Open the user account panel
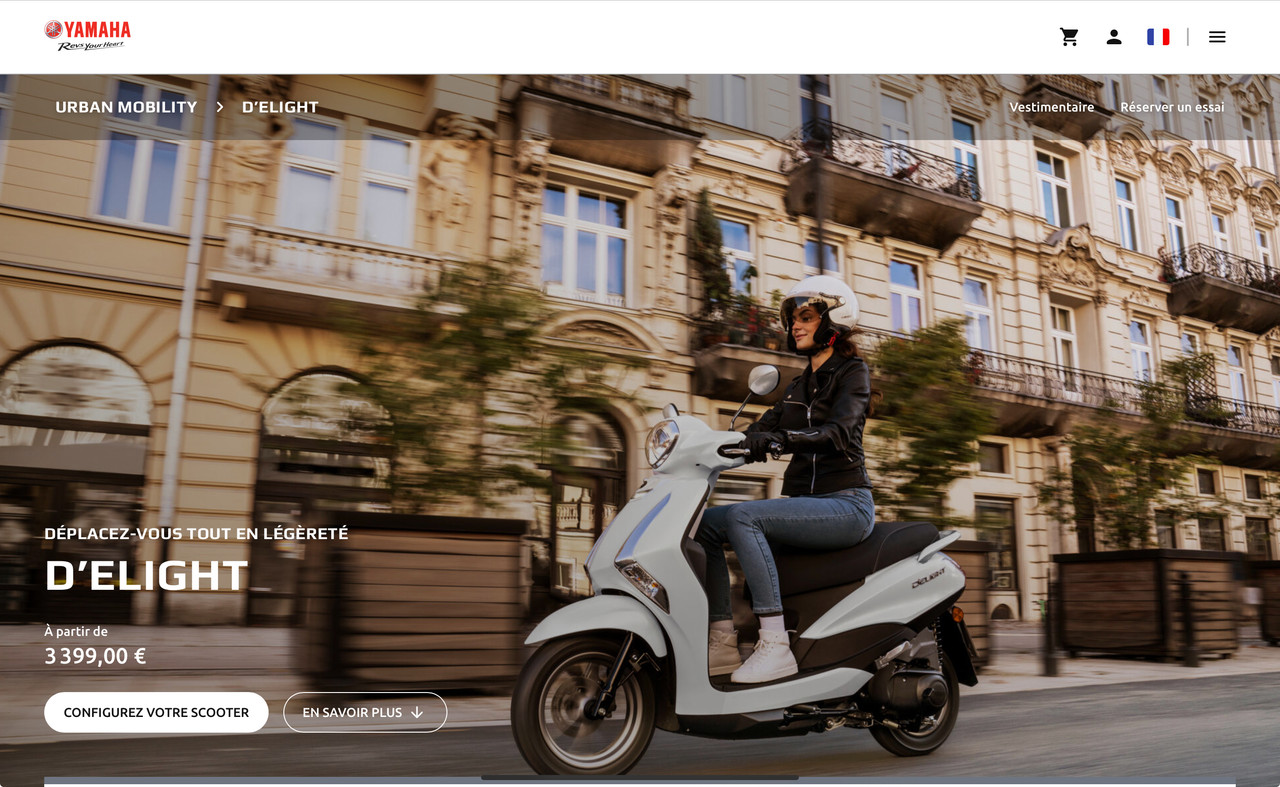The image size is (1280, 787). [x=1114, y=36]
